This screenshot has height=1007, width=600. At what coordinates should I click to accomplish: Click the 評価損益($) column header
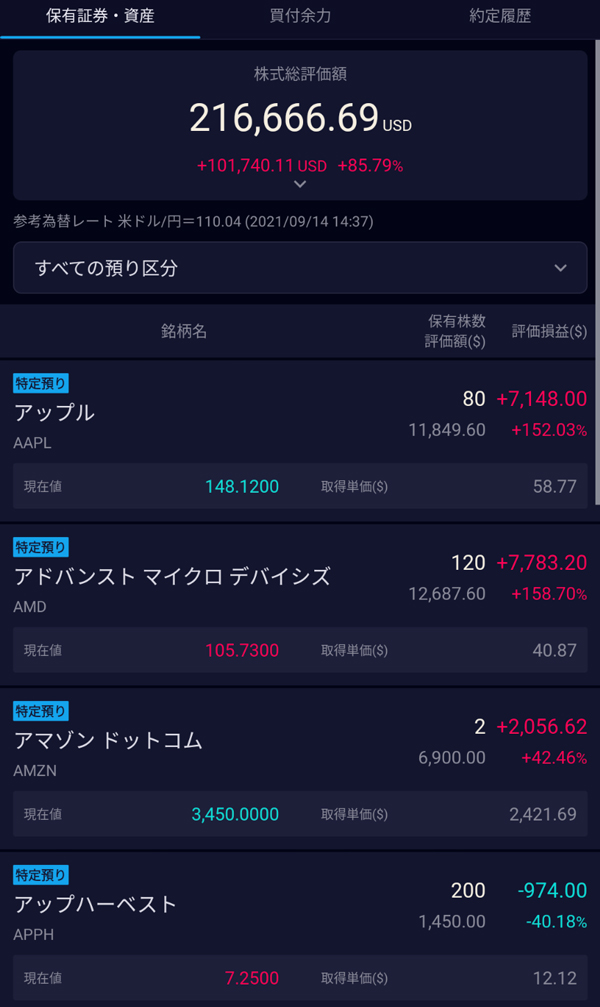(x=549, y=331)
